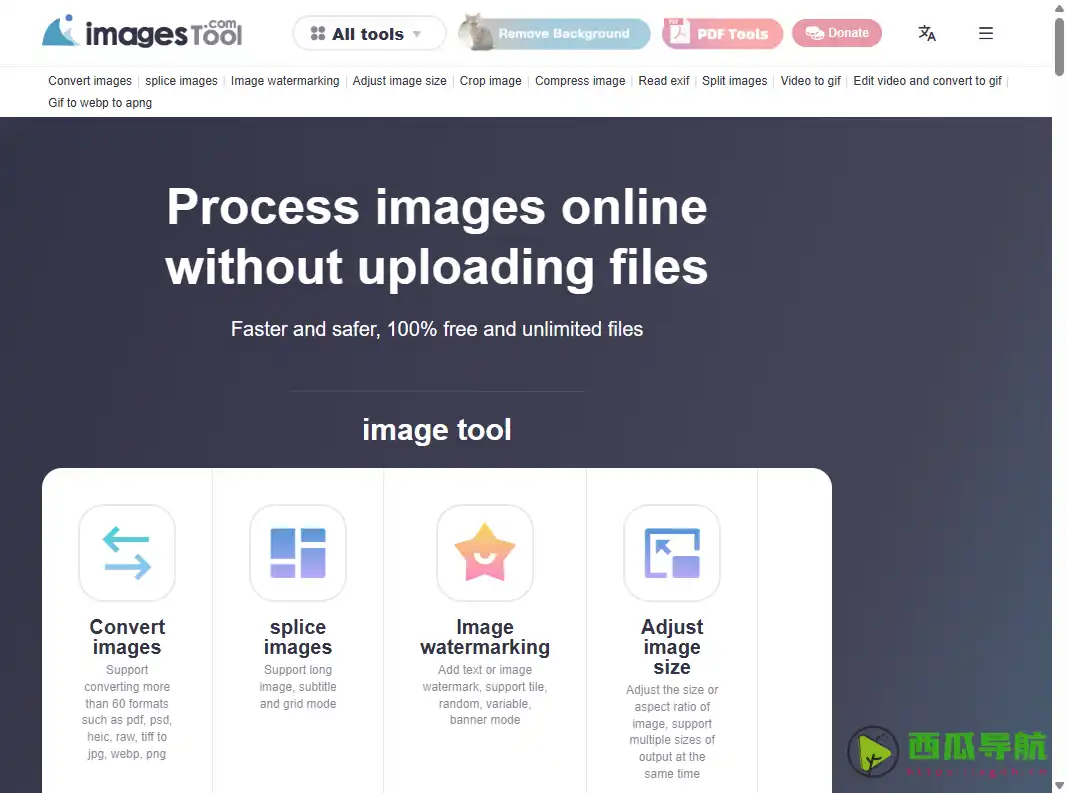Screen dimensions: 1067x793
Task: Click the 西瓜导航 watermelon icon
Action: 872,753
